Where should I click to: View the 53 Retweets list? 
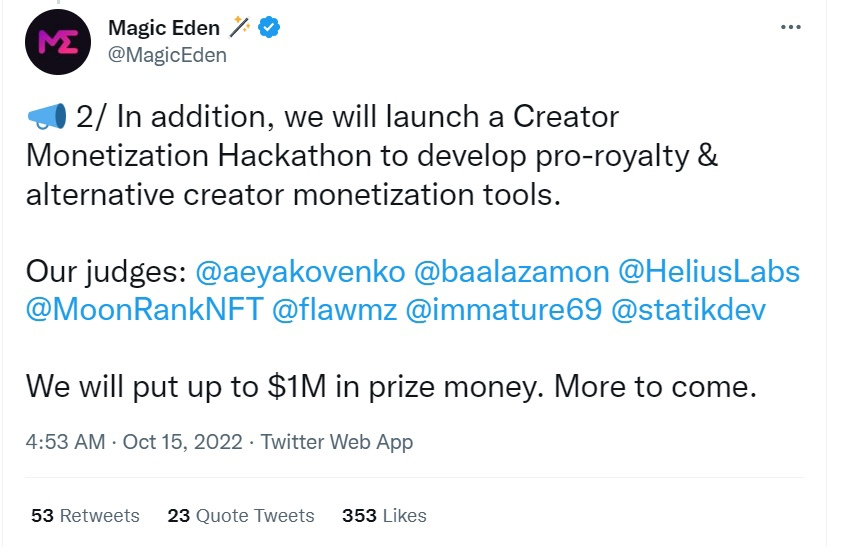(x=86, y=516)
